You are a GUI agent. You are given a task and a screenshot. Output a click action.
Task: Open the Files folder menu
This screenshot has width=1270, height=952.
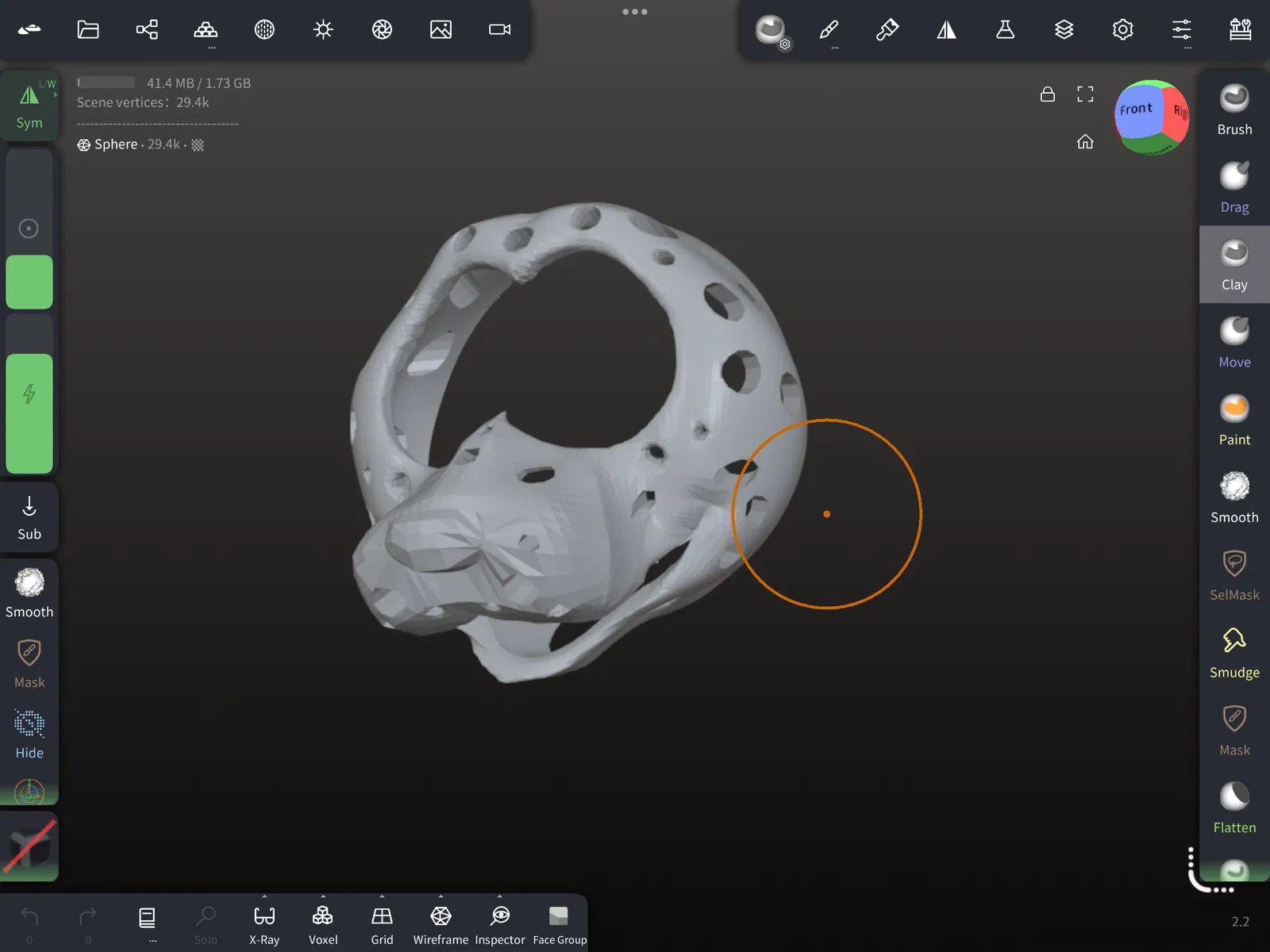[88, 29]
